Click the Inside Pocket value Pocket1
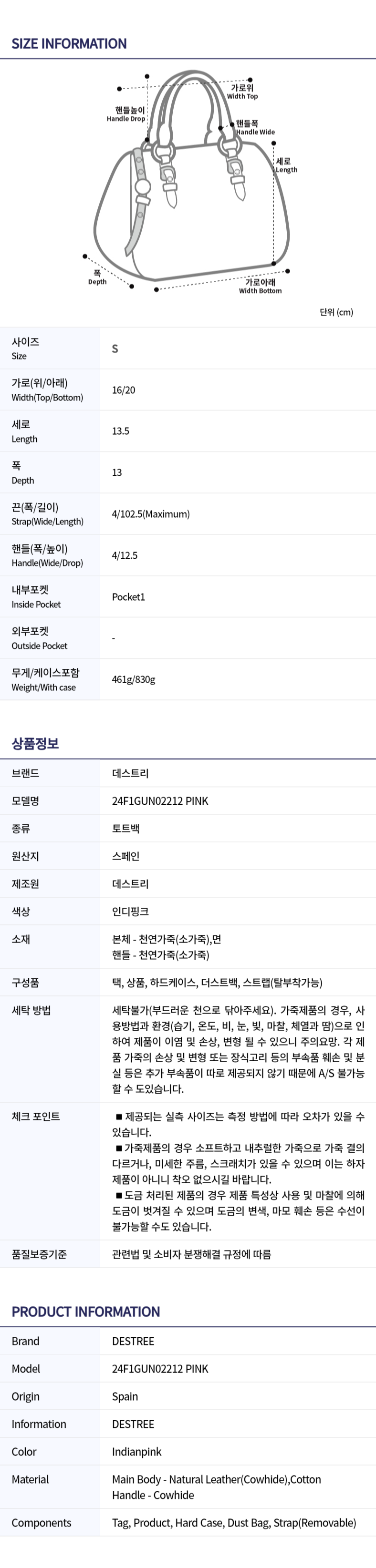 tap(128, 597)
